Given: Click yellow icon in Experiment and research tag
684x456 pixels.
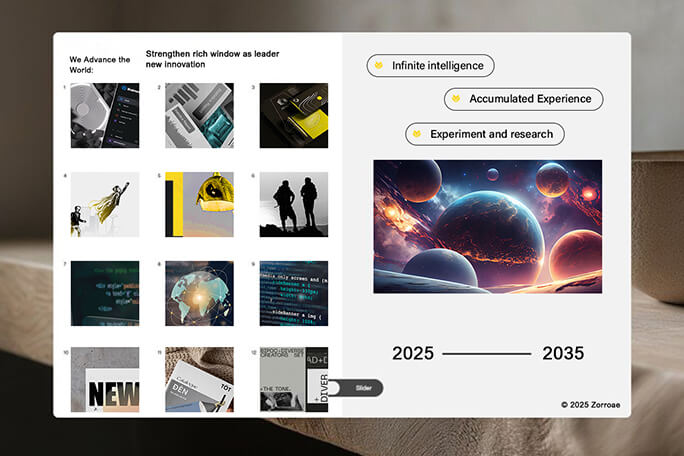Looking at the screenshot, I should click(417, 133).
